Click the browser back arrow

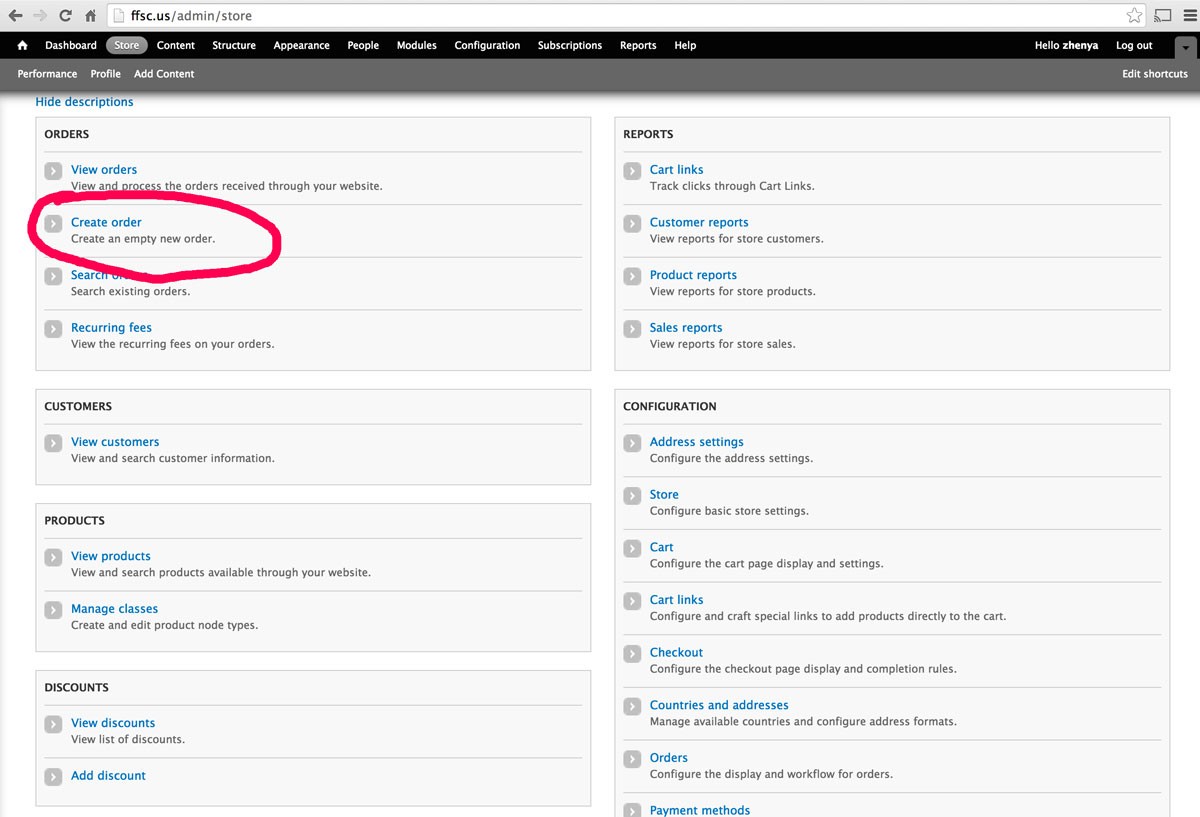[x=15, y=16]
